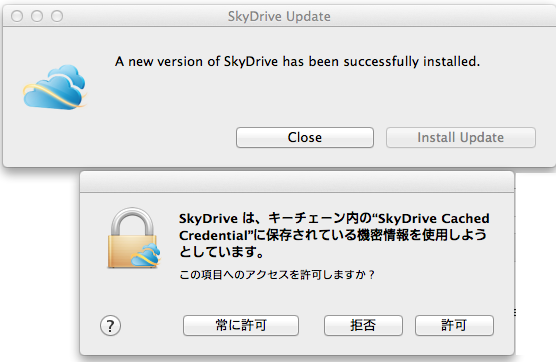Zoom SkyDrive Update window with the third title-bar button
The image size is (556, 362).
tap(57, 16)
